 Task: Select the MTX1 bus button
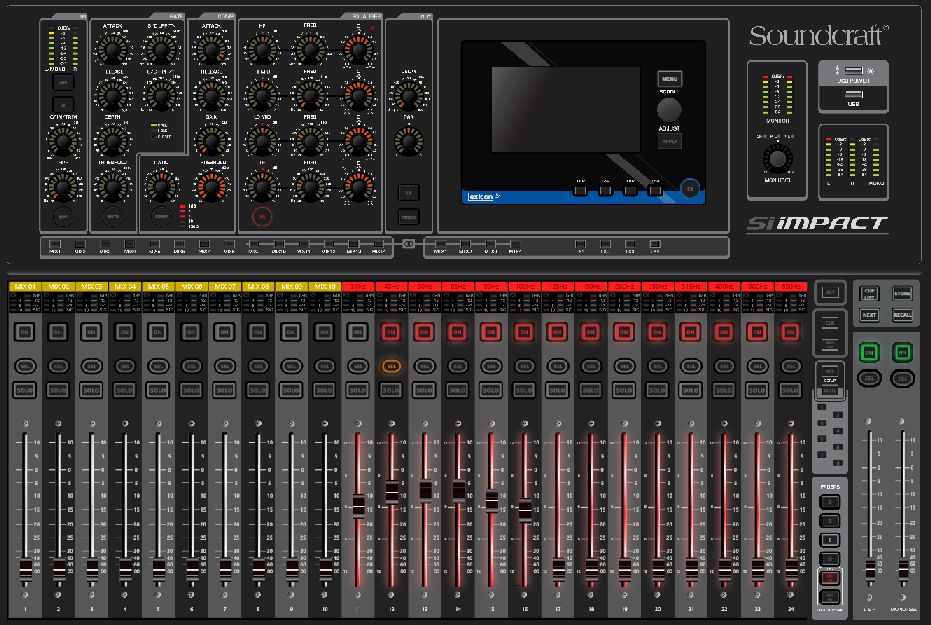point(440,244)
